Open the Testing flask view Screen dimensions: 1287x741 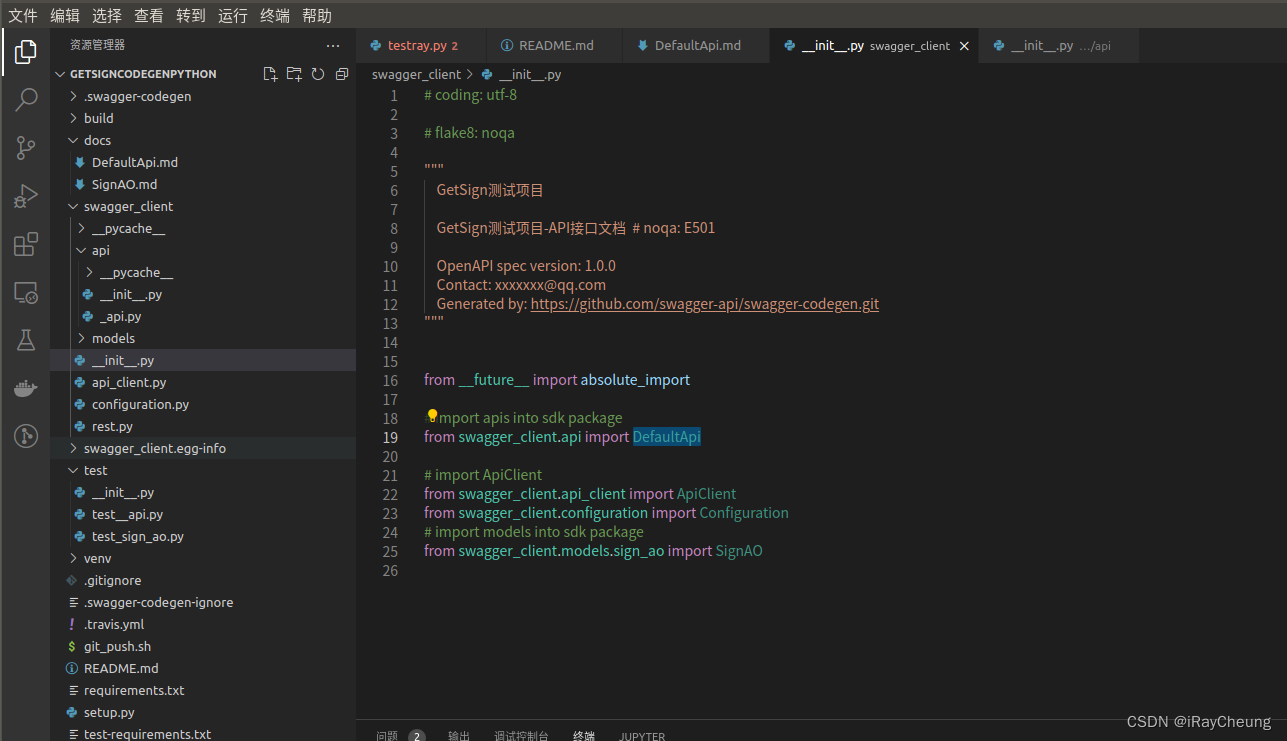click(26, 340)
